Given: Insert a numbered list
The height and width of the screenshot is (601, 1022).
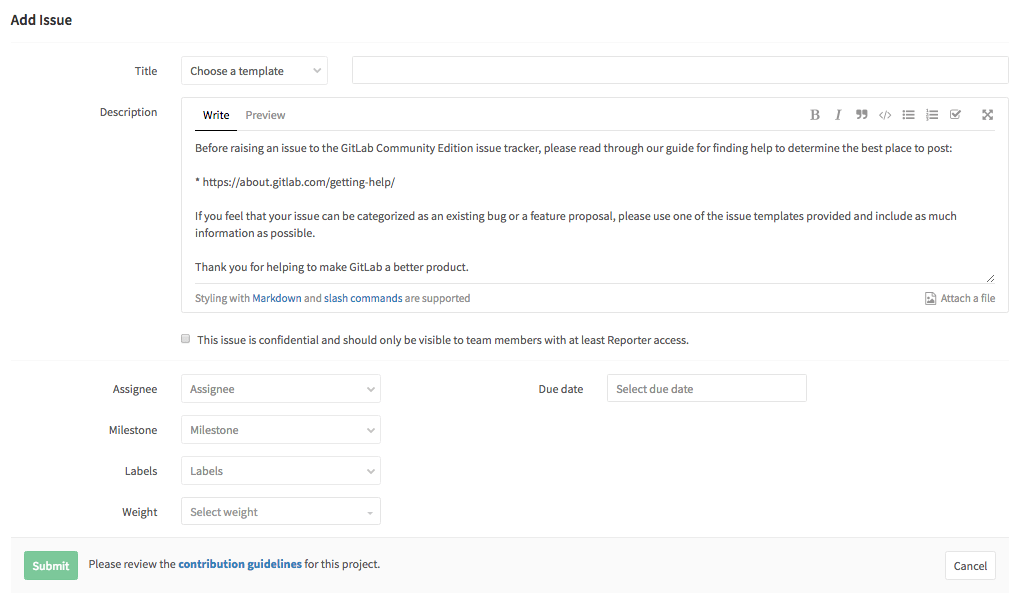Looking at the screenshot, I should click(931, 114).
